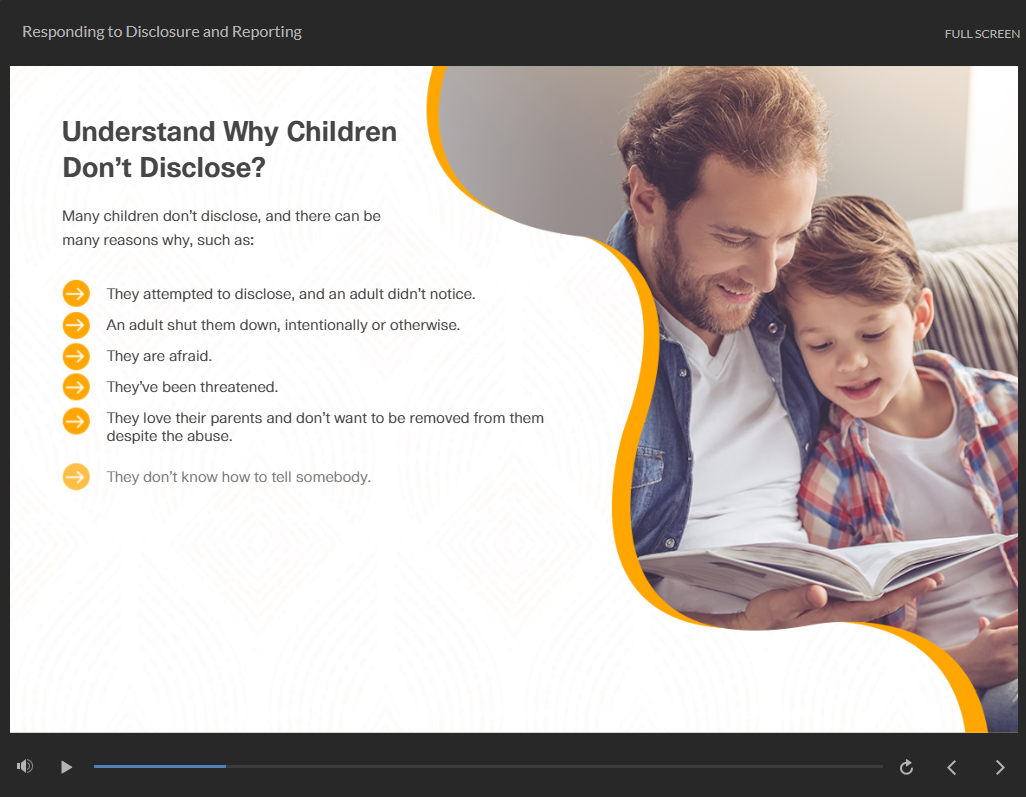Click the 'Responding to Disclosure and Reporting' title
Image resolution: width=1026 pixels, height=797 pixels.
(x=162, y=32)
